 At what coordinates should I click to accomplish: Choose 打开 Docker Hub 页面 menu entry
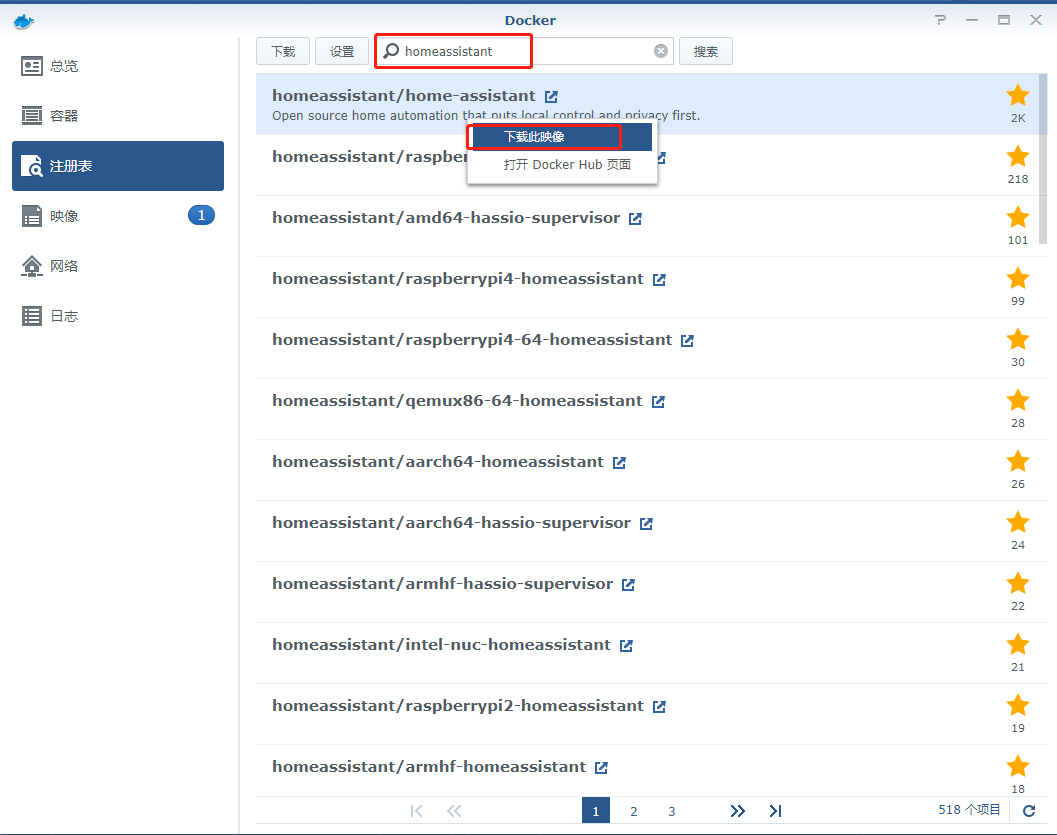click(x=561, y=164)
